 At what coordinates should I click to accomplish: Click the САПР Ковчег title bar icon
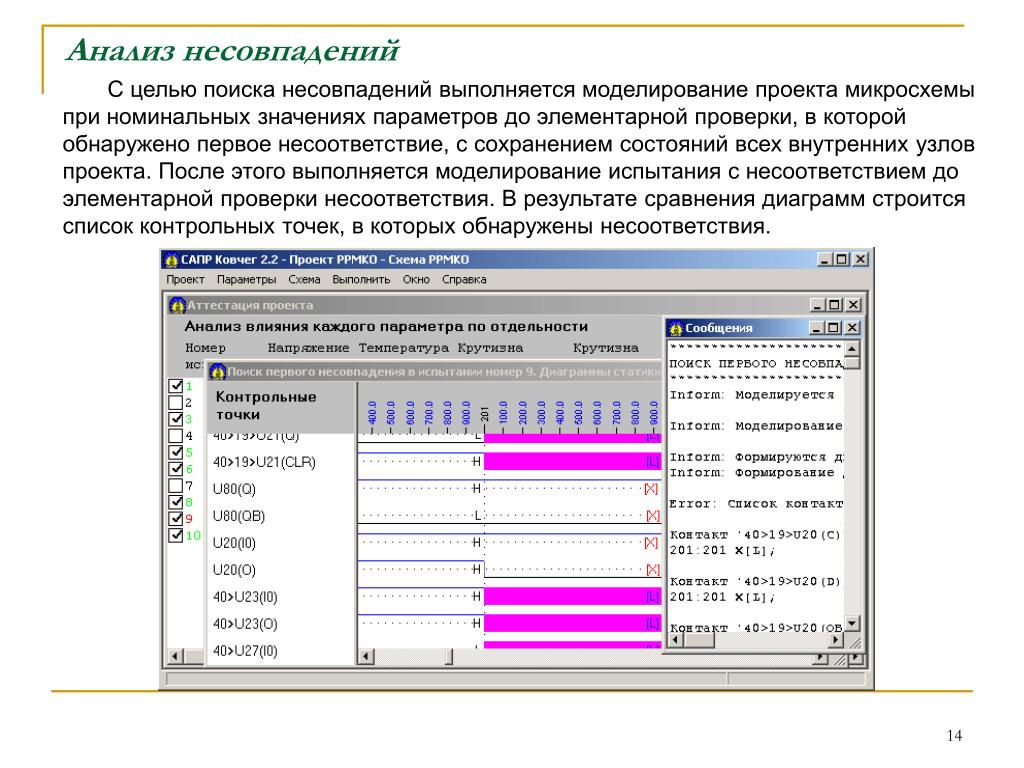click(x=171, y=258)
